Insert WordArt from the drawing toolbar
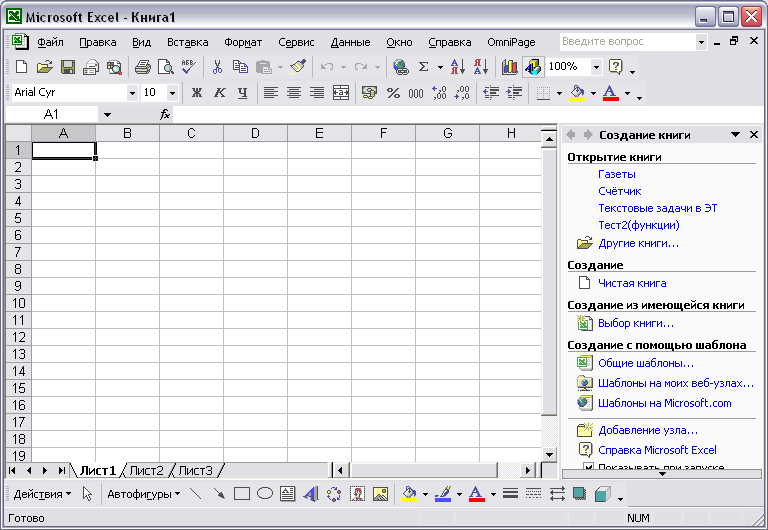Screen dimensions: 768x530 (311, 494)
